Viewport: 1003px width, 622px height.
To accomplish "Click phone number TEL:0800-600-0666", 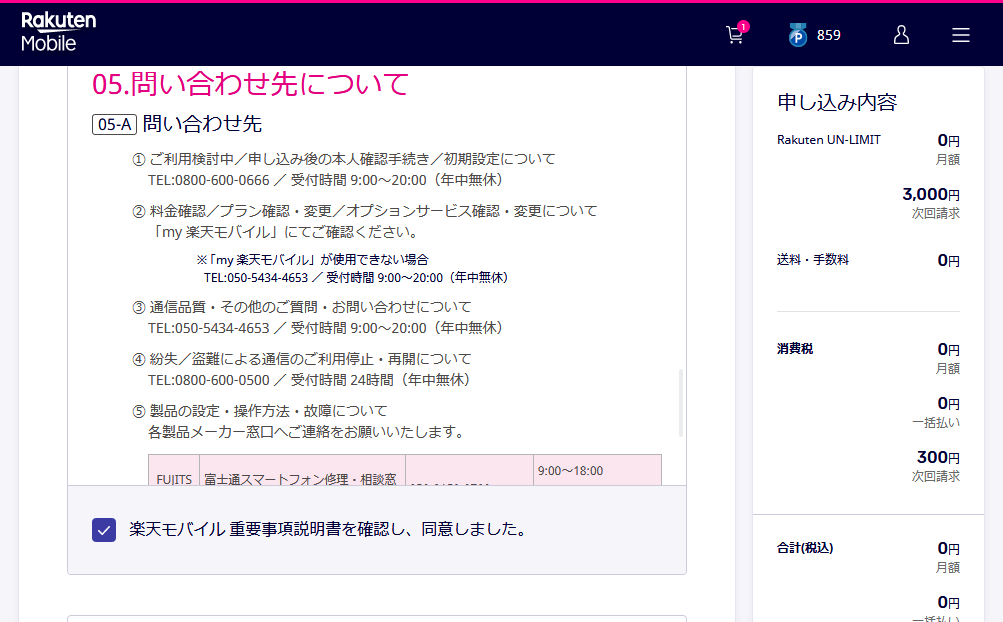I will point(209,180).
